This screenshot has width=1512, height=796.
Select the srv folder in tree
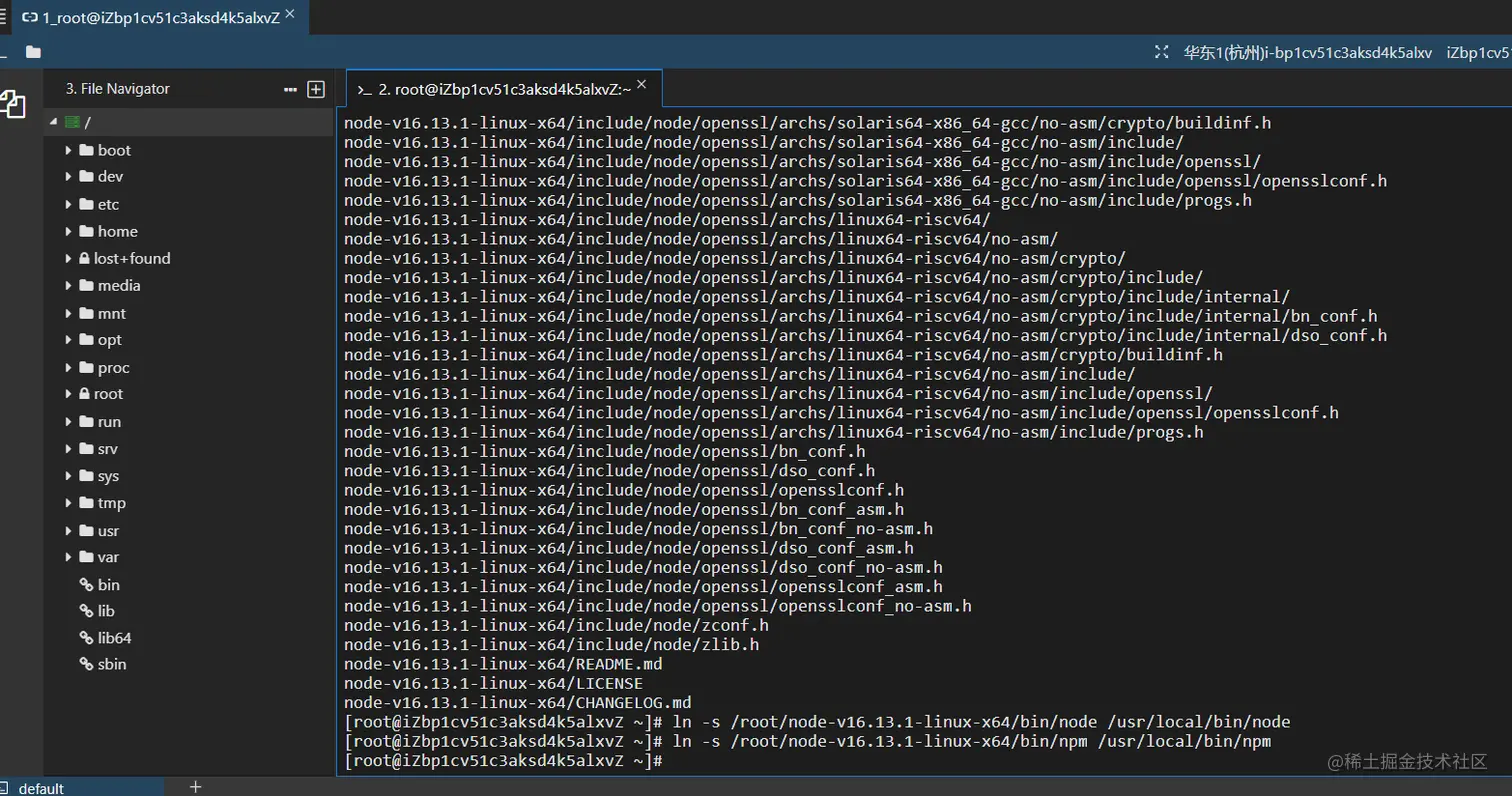click(108, 449)
